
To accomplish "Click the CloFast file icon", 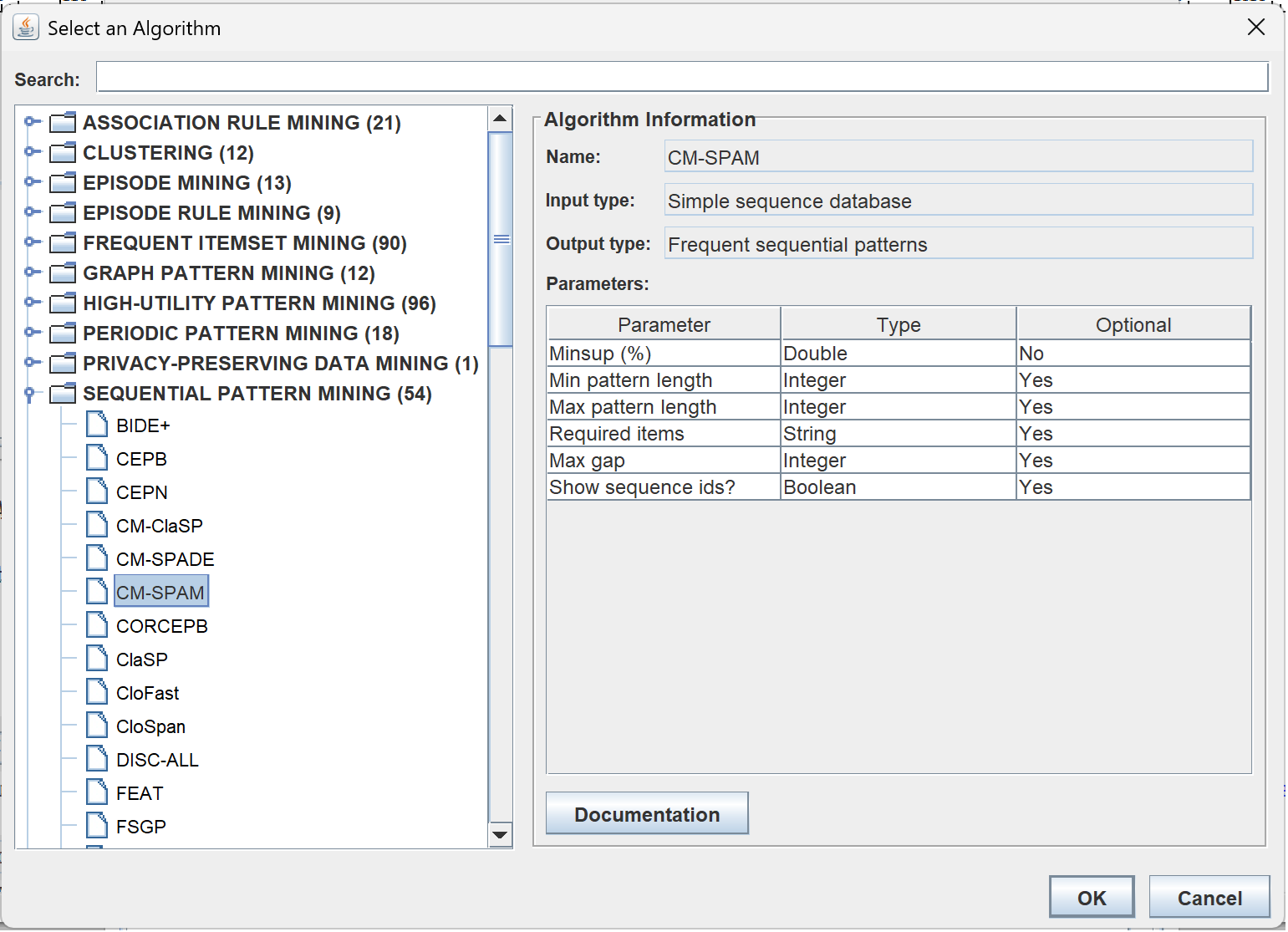I will point(97,692).
